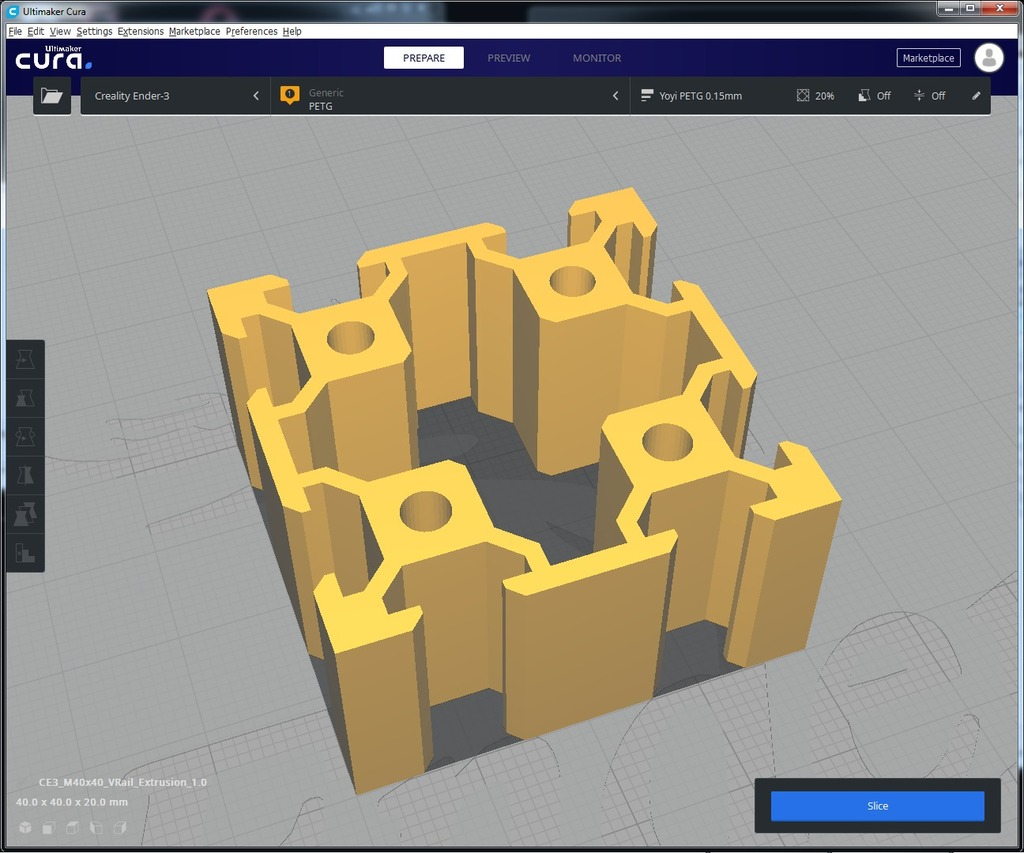Open the Edit menu
The height and width of the screenshot is (853, 1024).
tap(36, 31)
